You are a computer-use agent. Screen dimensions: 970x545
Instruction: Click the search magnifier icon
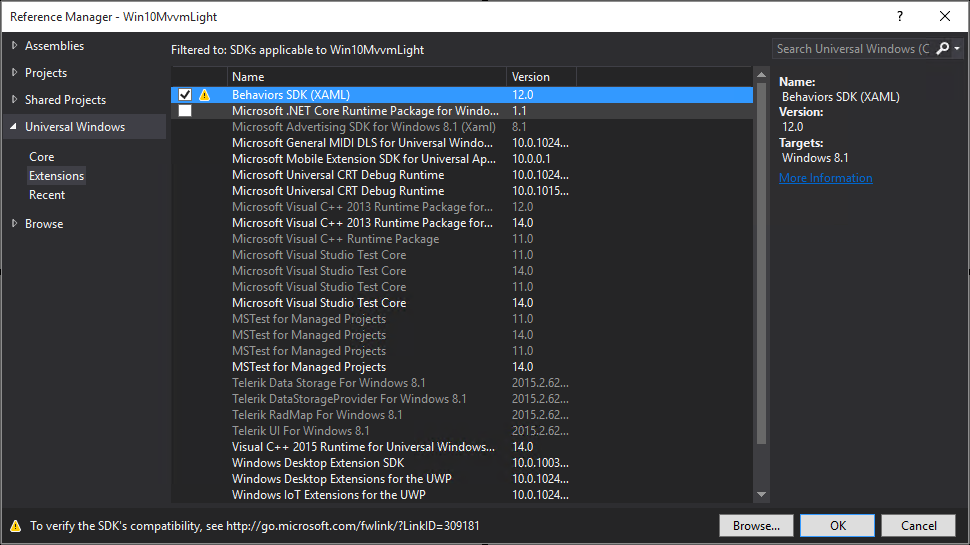click(x=942, y=48)
